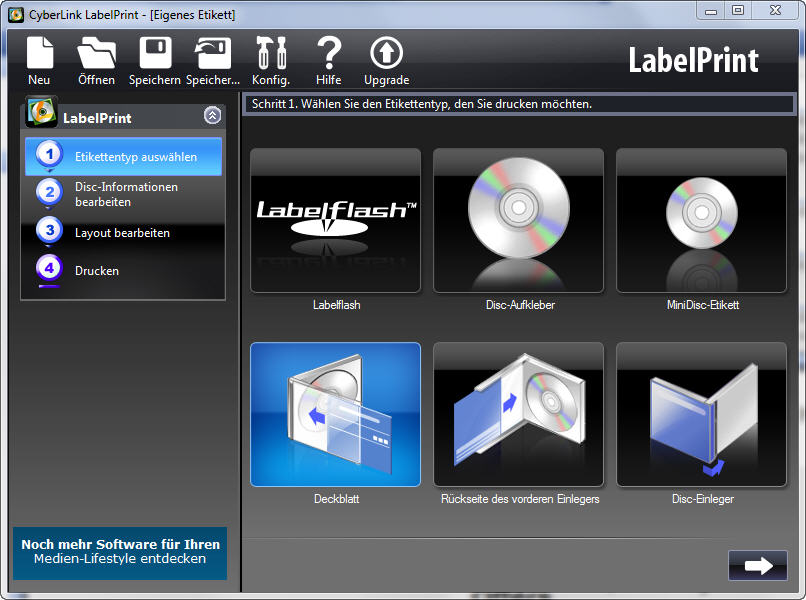This screenshot has width=806, height=600.
Task: Minimize the LabelPrint window
Action: (x=711, y=11)
